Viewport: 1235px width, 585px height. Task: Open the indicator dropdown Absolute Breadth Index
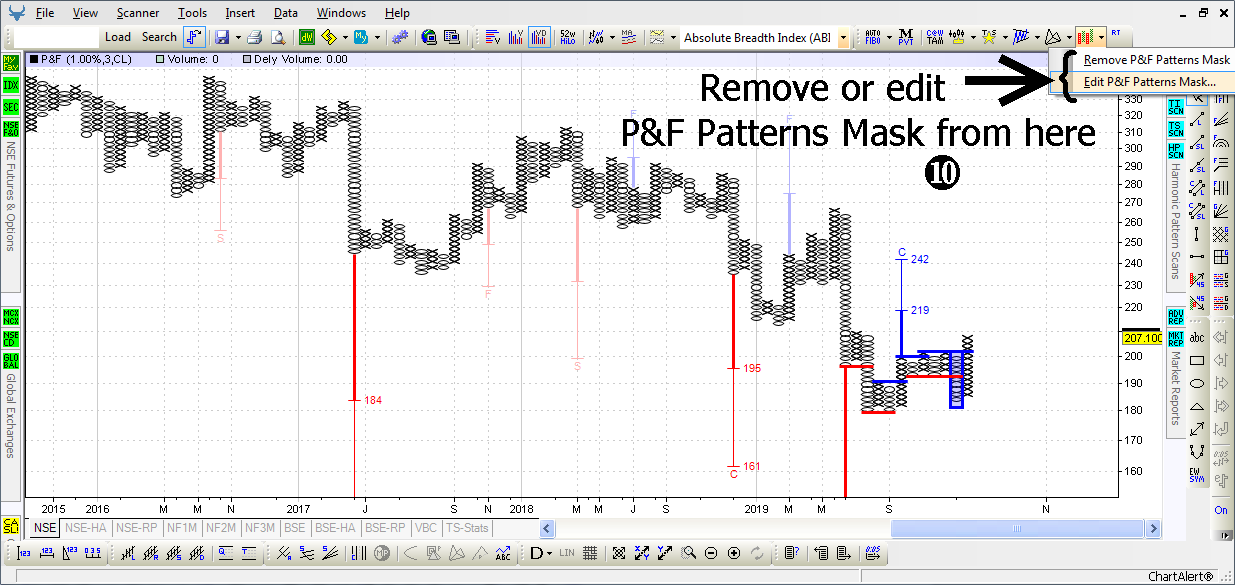(x=844, y=37)
